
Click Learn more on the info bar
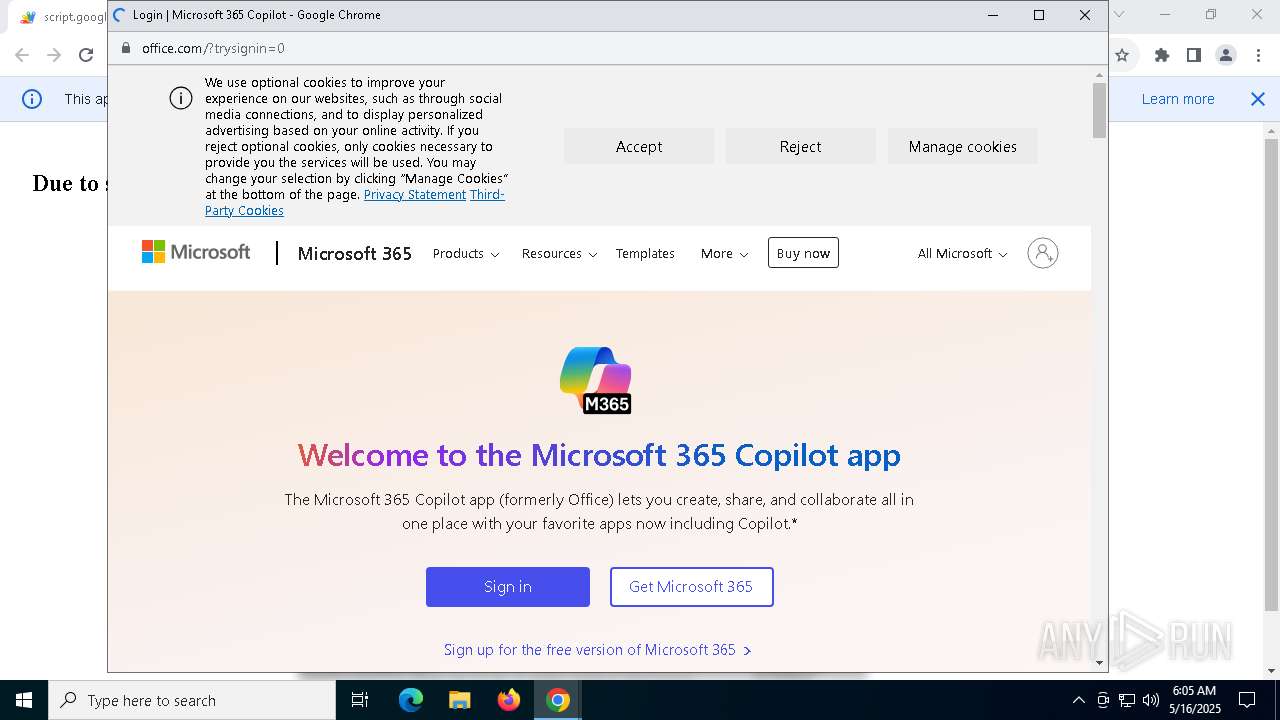[x=1178, y=99]
